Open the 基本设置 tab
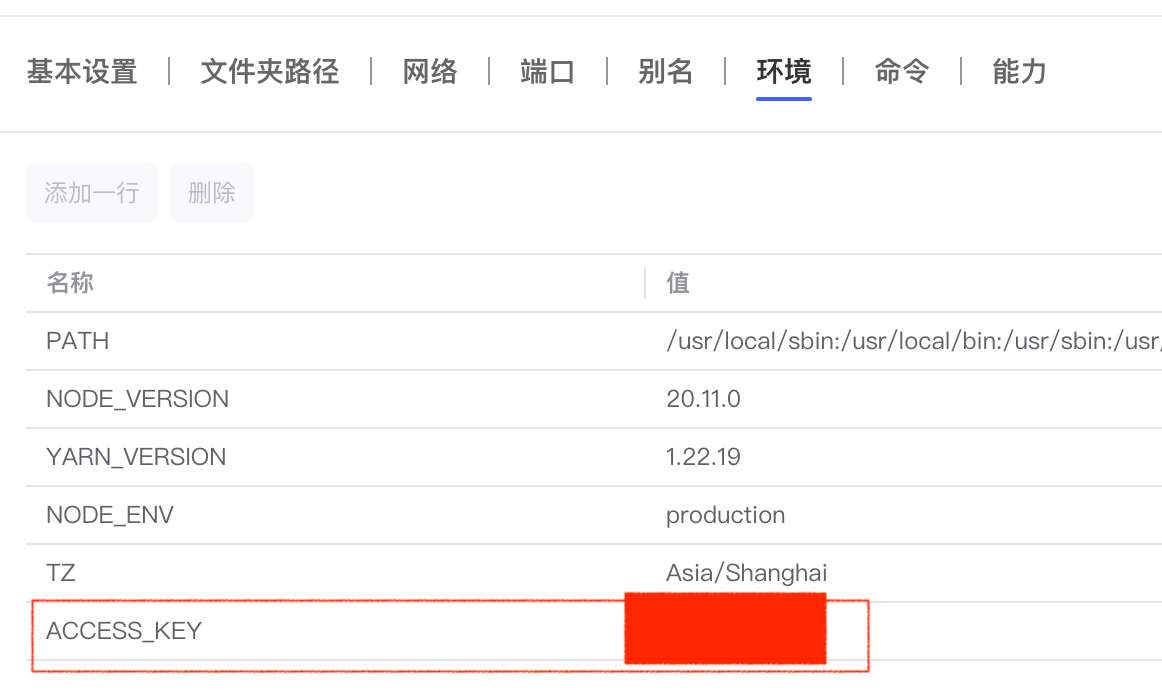 pos(82,72)
